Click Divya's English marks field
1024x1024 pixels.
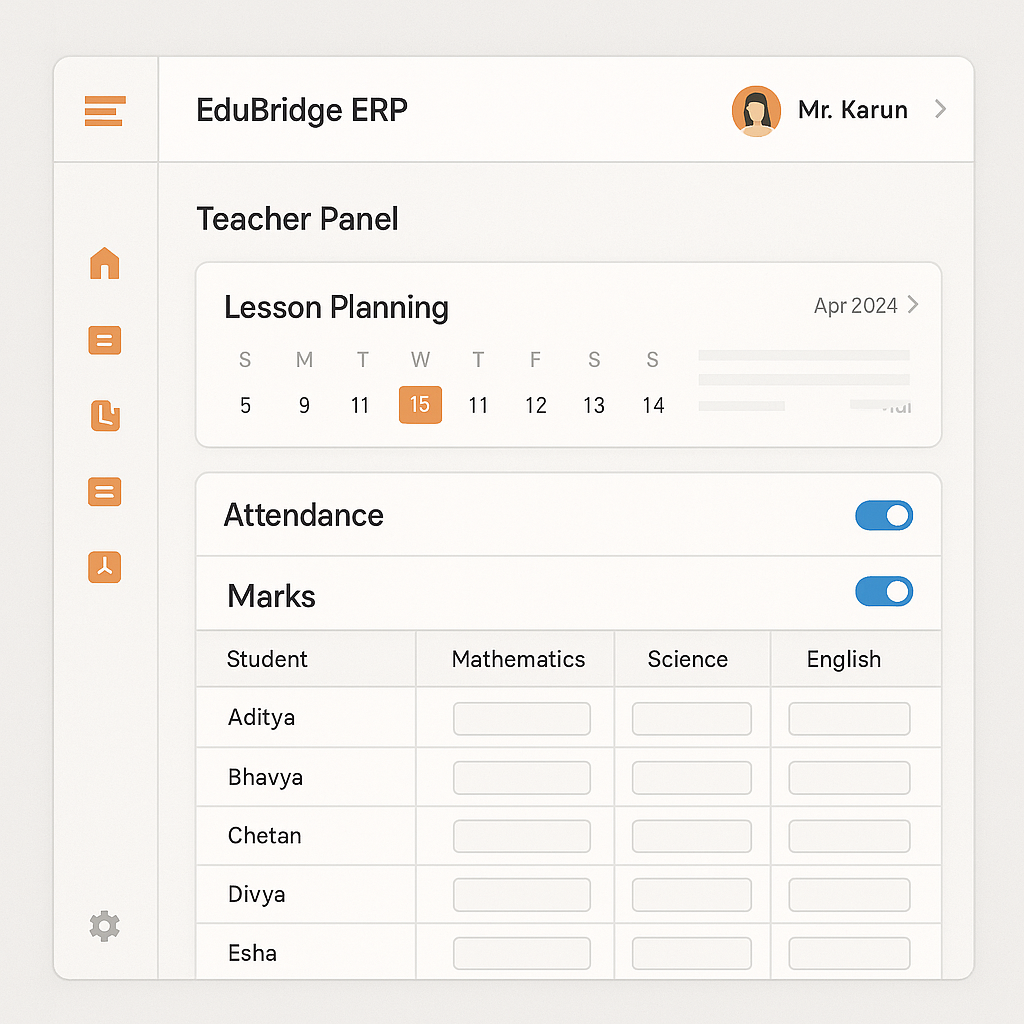point(849,895)
